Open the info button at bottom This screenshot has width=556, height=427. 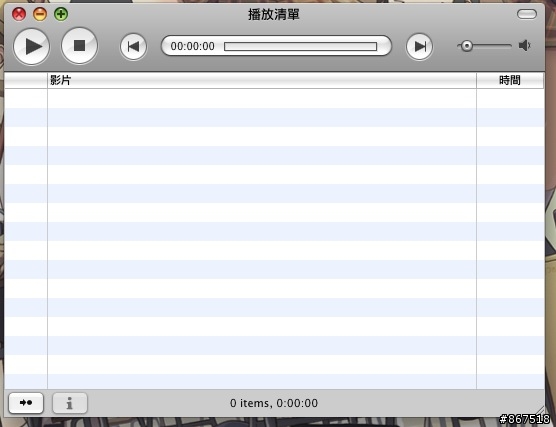(70, 403)
